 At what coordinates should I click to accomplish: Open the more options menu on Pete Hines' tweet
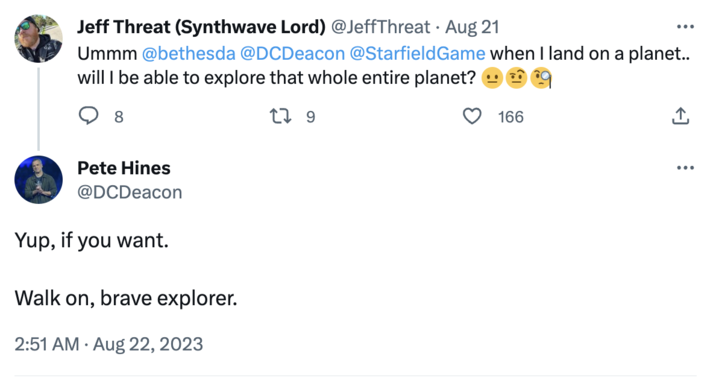click(x=685, y=168)
